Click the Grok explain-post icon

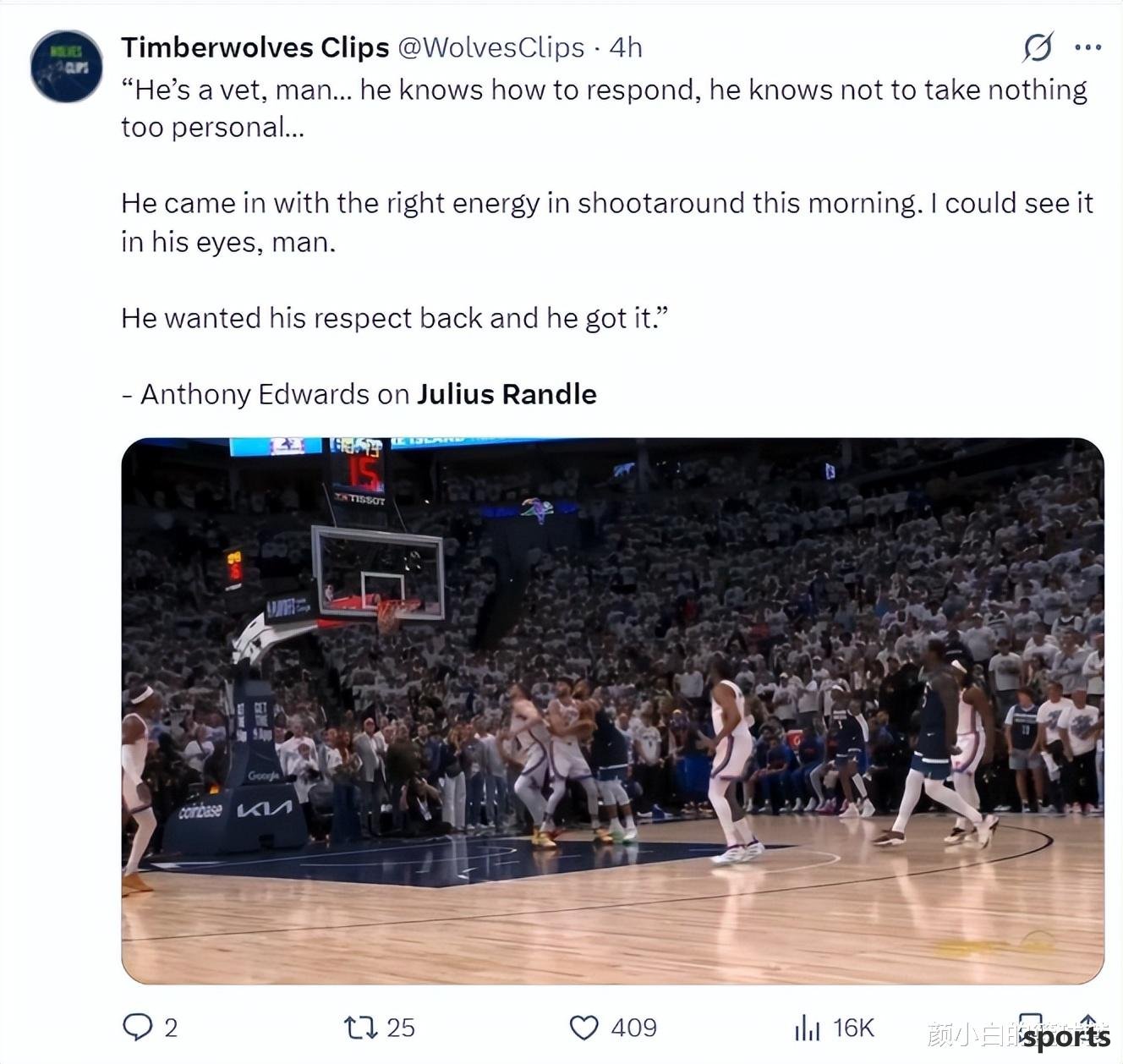coord(1038,47)
